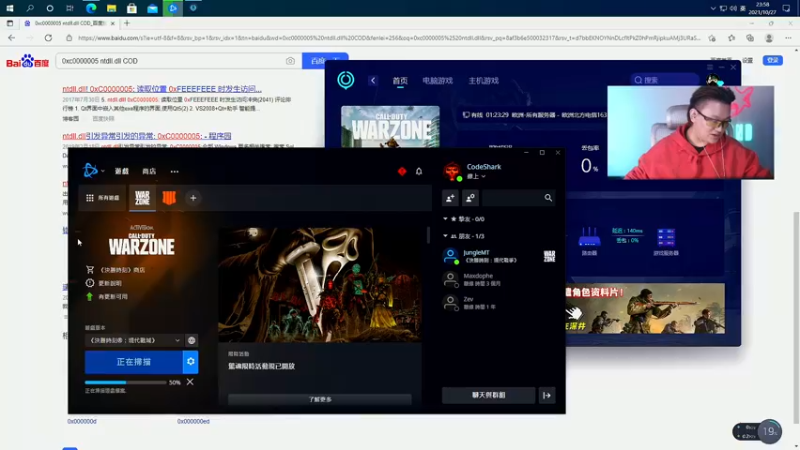Click the router icon in accelerator
The image size is (800, 450).
(x=589, y=237)
